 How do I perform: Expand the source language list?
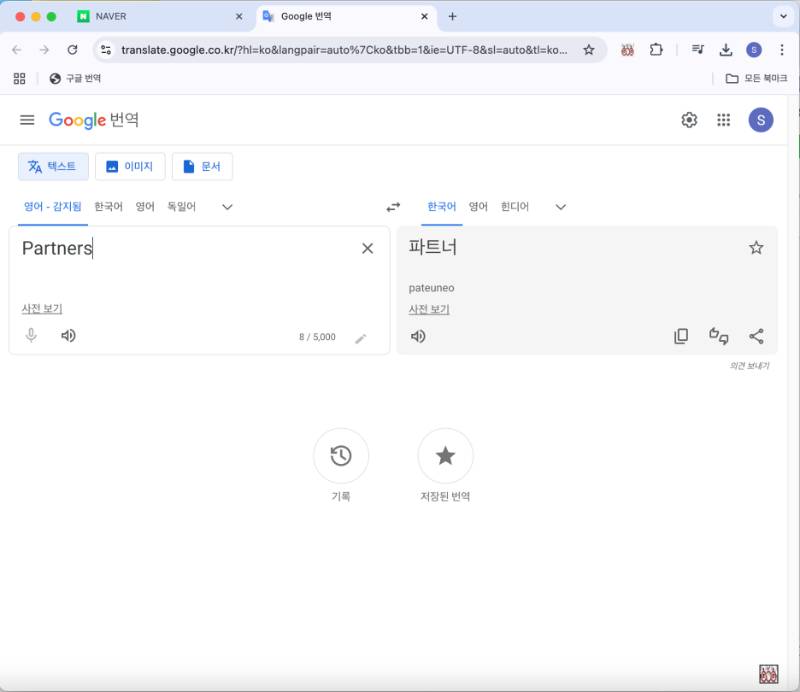227,207
